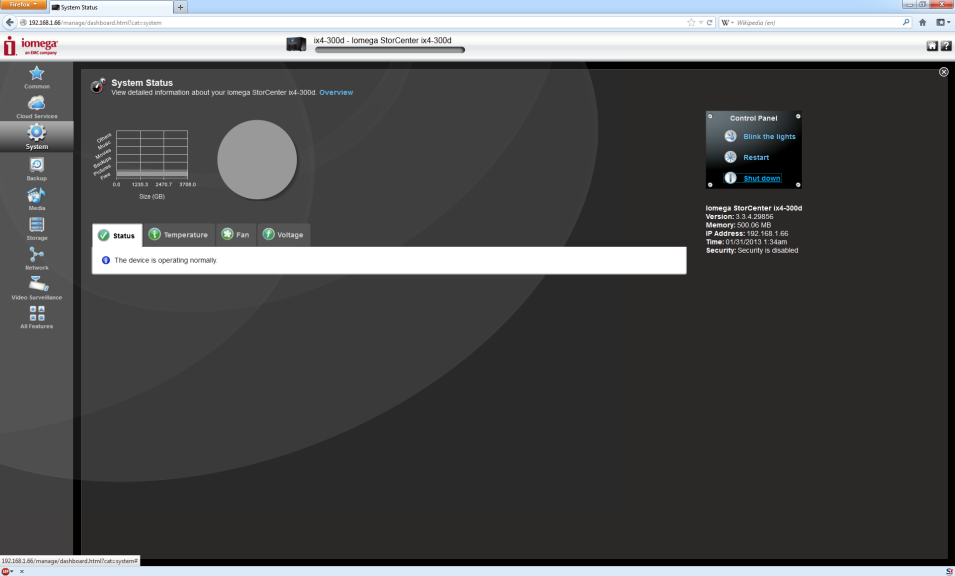Open the Backup section in the sidebar
Screen dimensions: 955x576
[x=37, y=169]
